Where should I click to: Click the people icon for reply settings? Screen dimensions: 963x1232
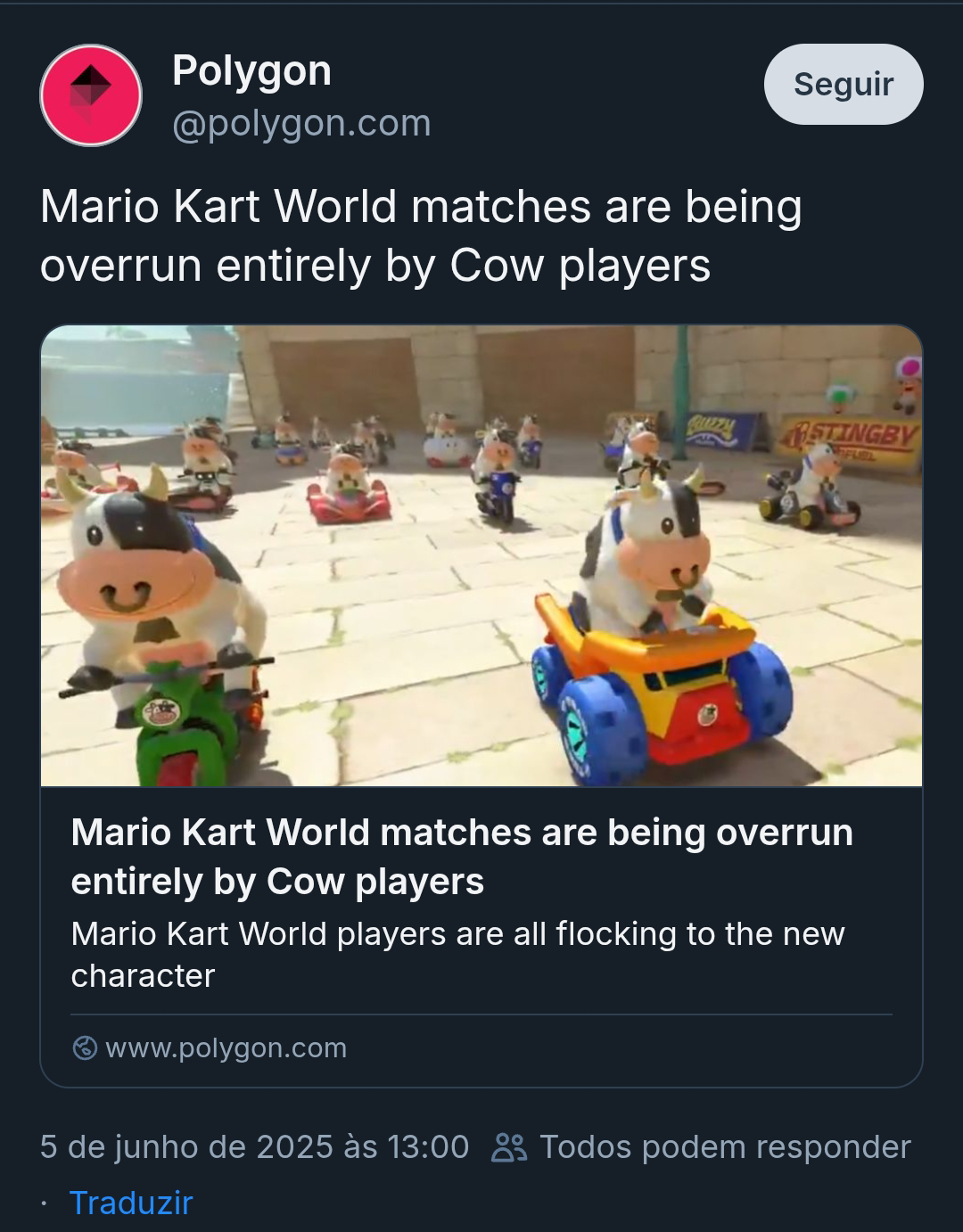(509, 1147)
